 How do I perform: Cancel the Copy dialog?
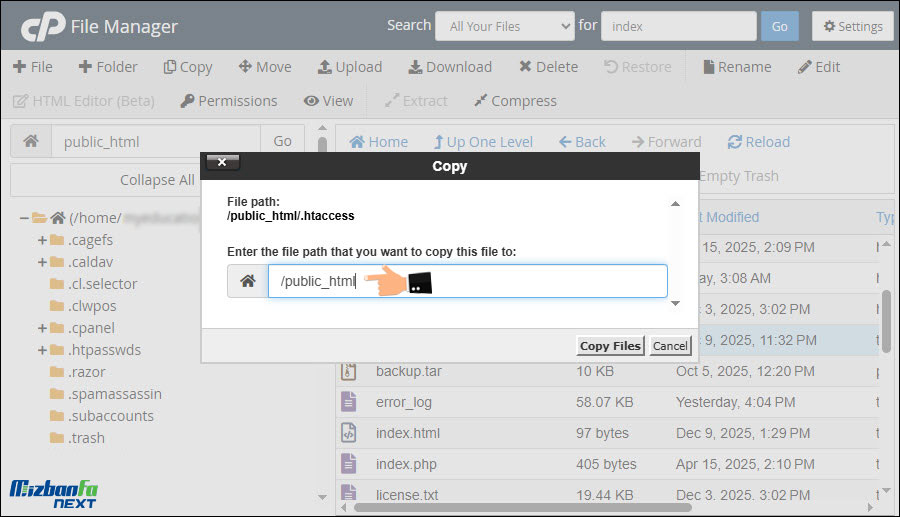670,346
